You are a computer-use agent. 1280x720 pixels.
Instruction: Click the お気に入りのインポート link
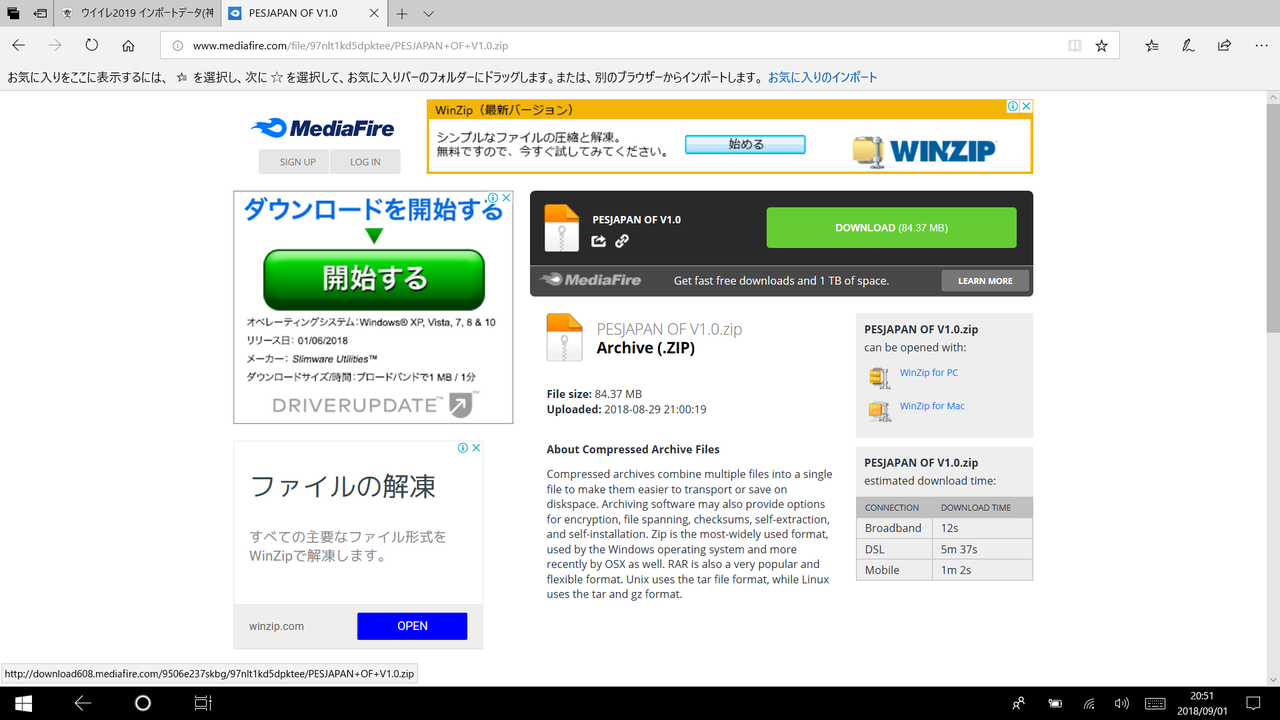[822, 77]
